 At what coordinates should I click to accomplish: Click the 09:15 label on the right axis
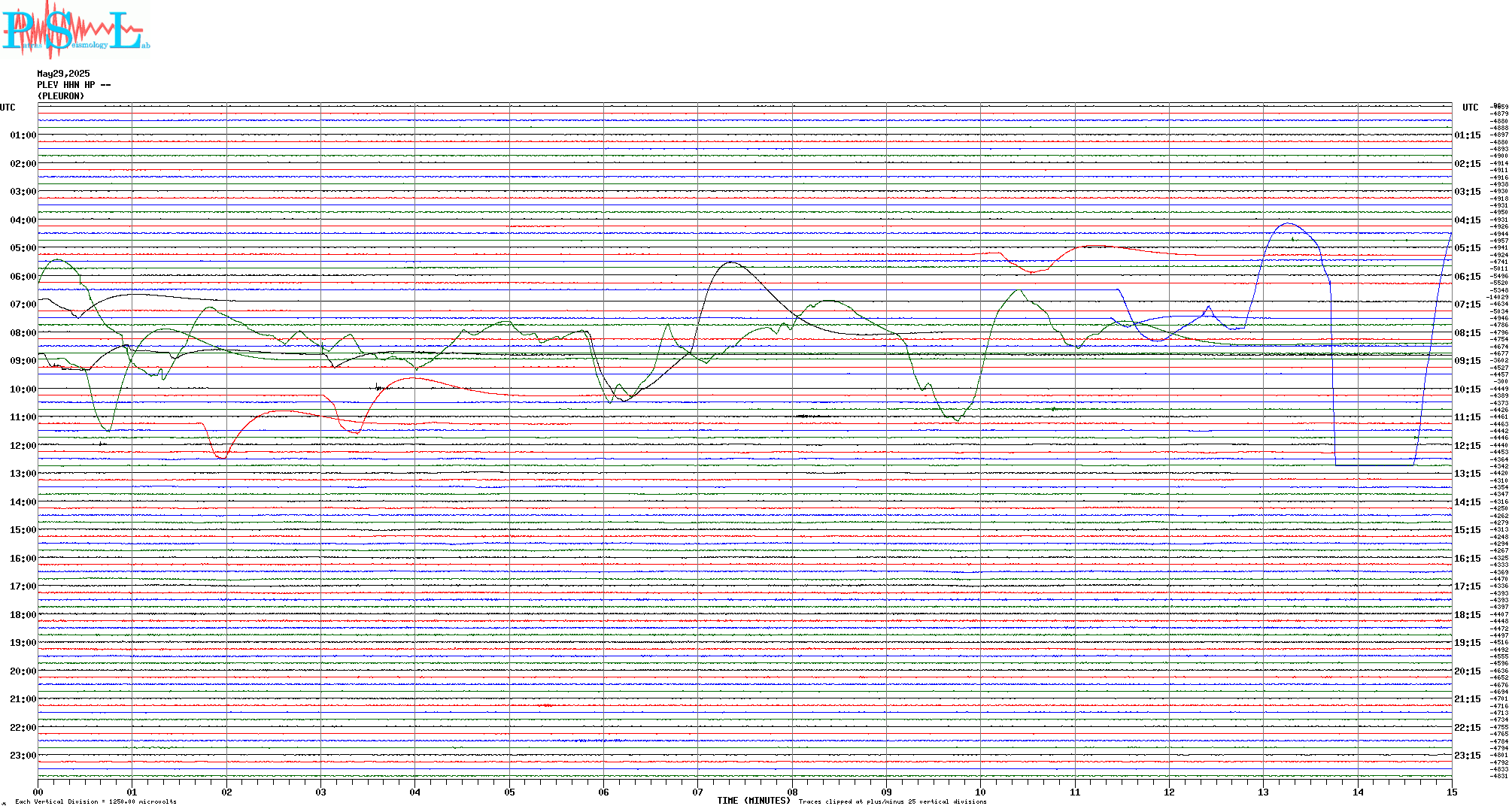click(x=1467, y=361)
